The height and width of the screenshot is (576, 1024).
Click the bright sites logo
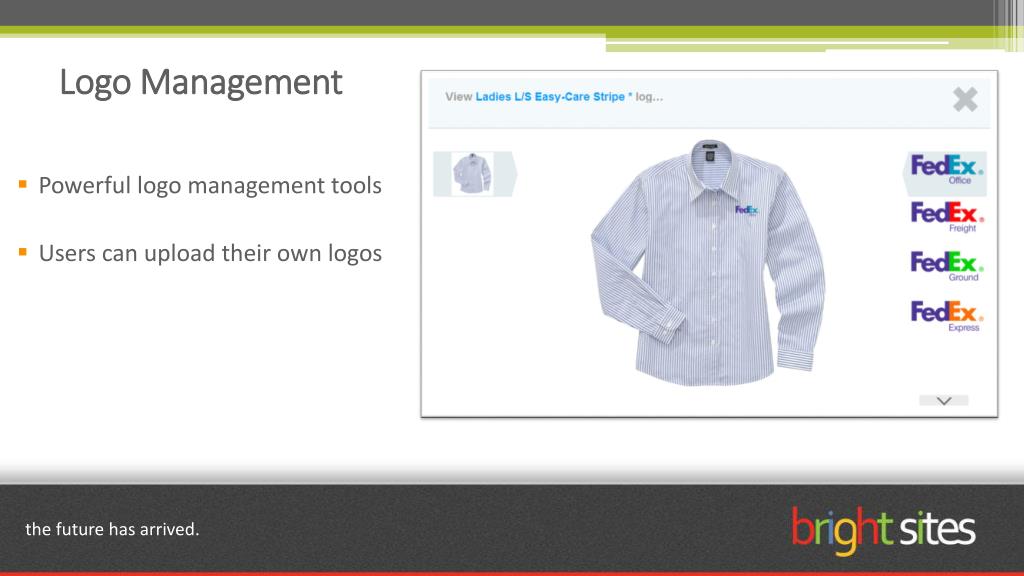[x=884, y=530]
